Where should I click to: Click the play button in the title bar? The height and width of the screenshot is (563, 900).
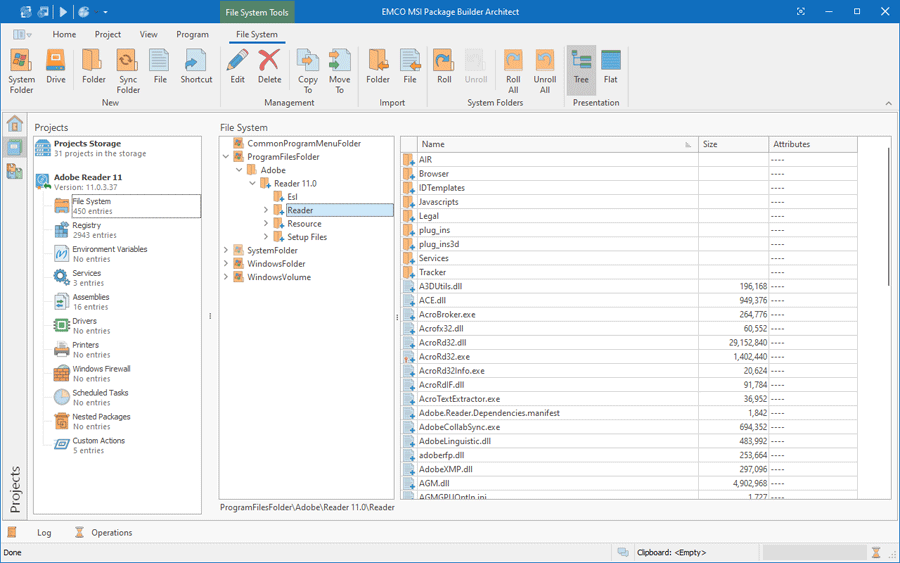[63, 11]
